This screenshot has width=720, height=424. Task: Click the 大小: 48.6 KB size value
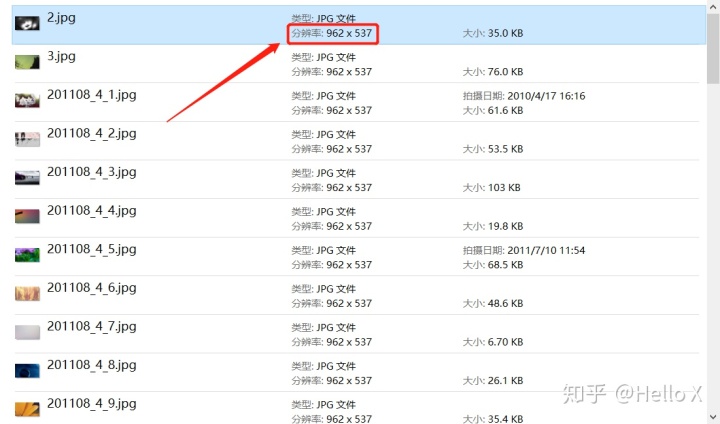[493, 303]
